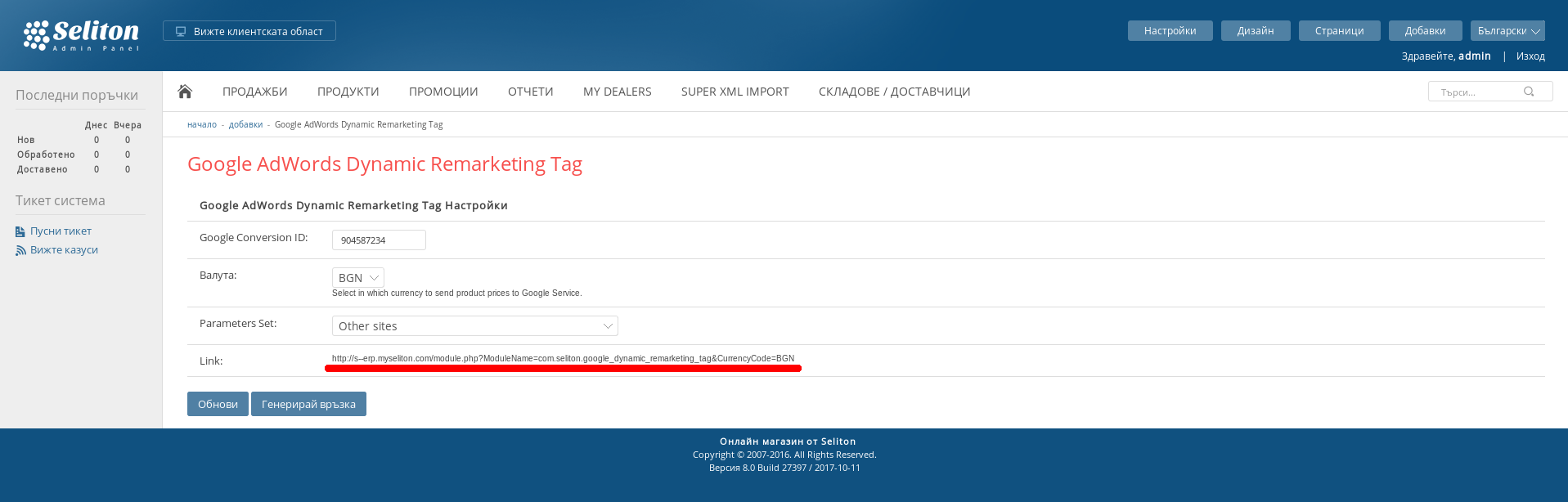Open the СКЛАДОВЕ / ДОСТАВЧИЦИ menu

(x=895, y=92)
